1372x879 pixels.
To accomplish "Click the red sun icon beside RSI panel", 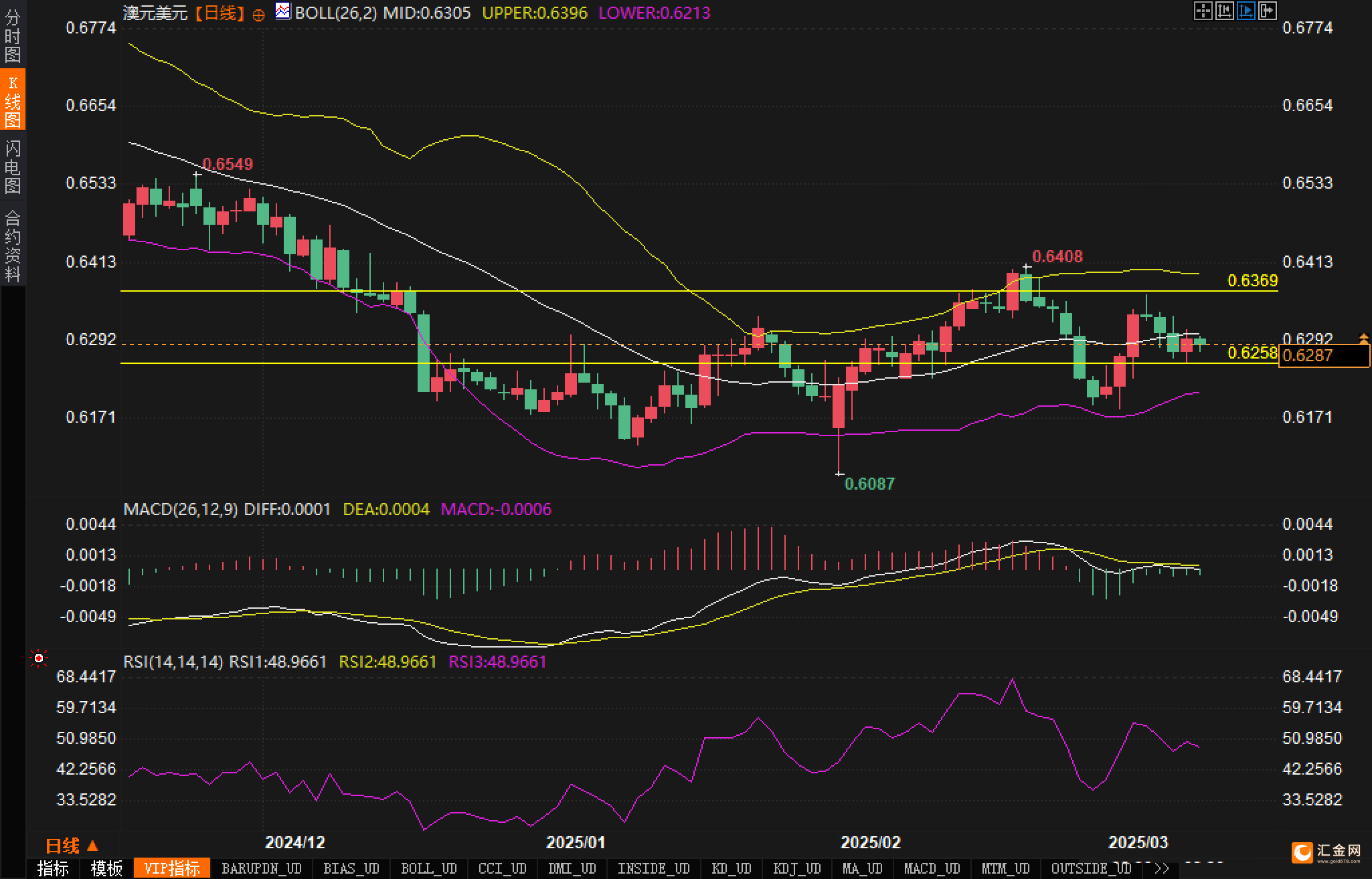I will coord(39,659).
